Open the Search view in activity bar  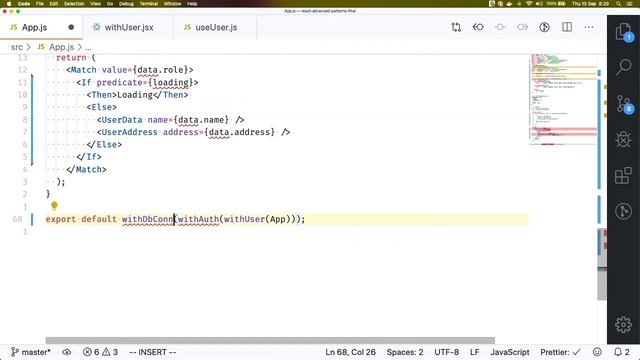[623, 67]
